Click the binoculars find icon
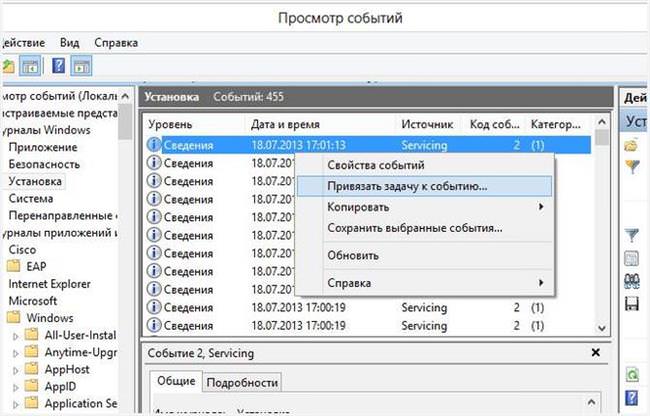The width and height of the screenshot is (650, 416). click(x=632, y=281)
